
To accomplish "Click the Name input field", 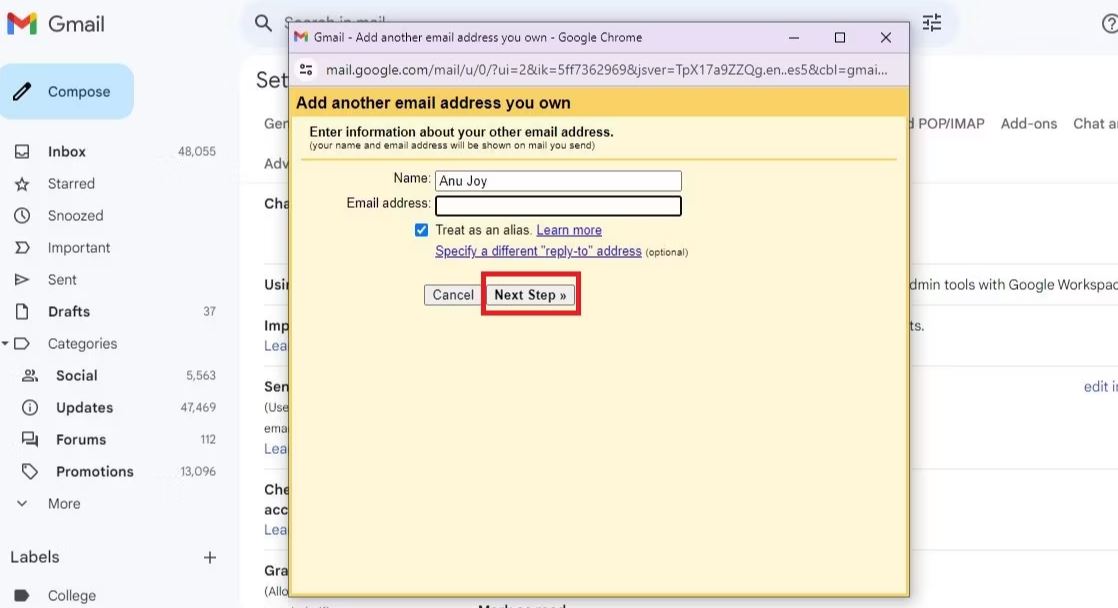I will 558,181.
